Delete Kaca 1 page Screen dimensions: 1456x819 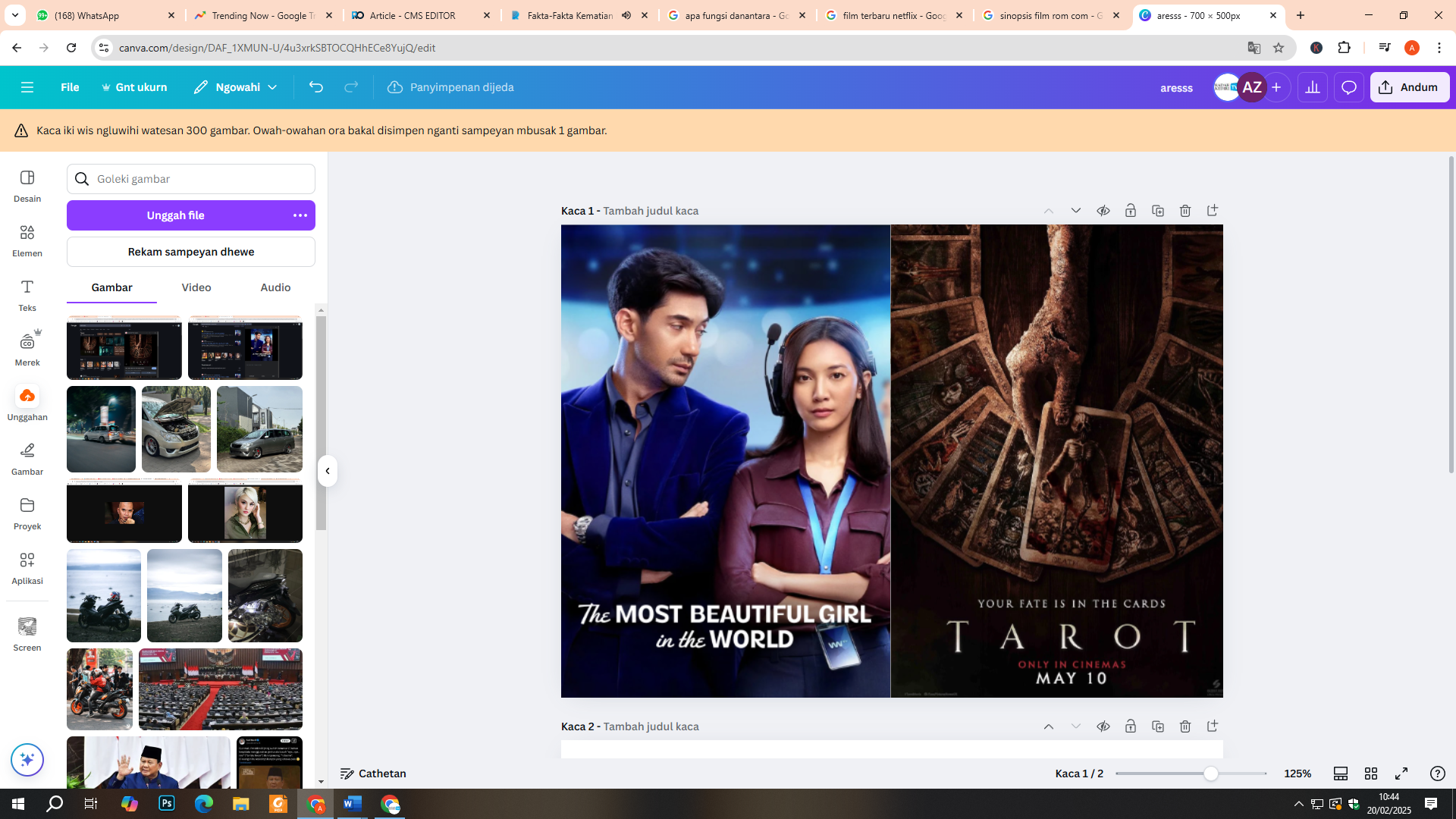point(1185,211)
